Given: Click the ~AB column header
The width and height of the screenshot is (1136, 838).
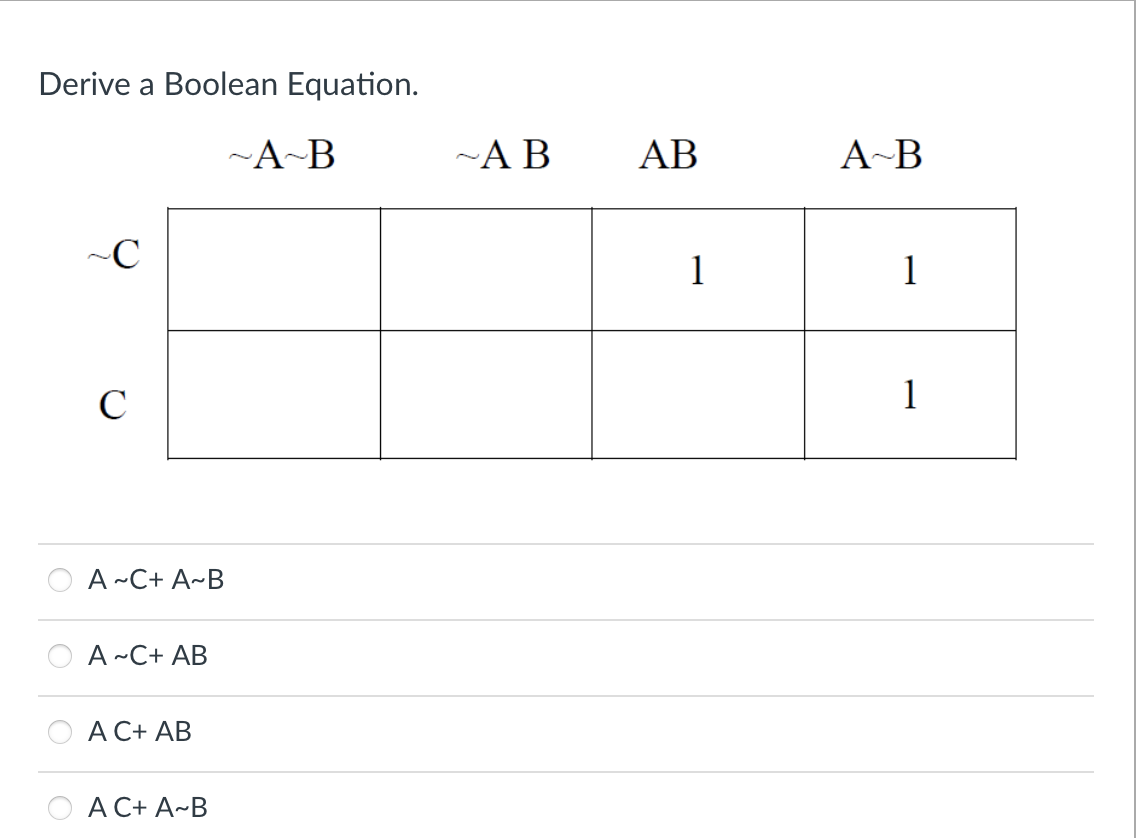Looking at the screenshot, I should coord(505,156).
